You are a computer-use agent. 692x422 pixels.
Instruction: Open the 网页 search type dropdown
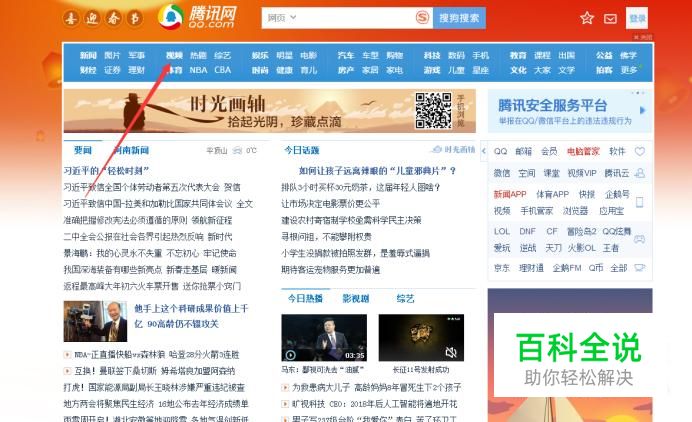(x=281, y=18)
